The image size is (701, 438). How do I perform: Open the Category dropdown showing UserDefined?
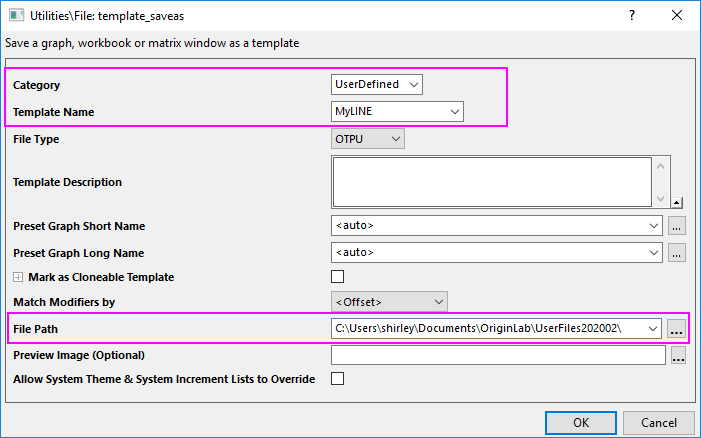coord(415,85)
